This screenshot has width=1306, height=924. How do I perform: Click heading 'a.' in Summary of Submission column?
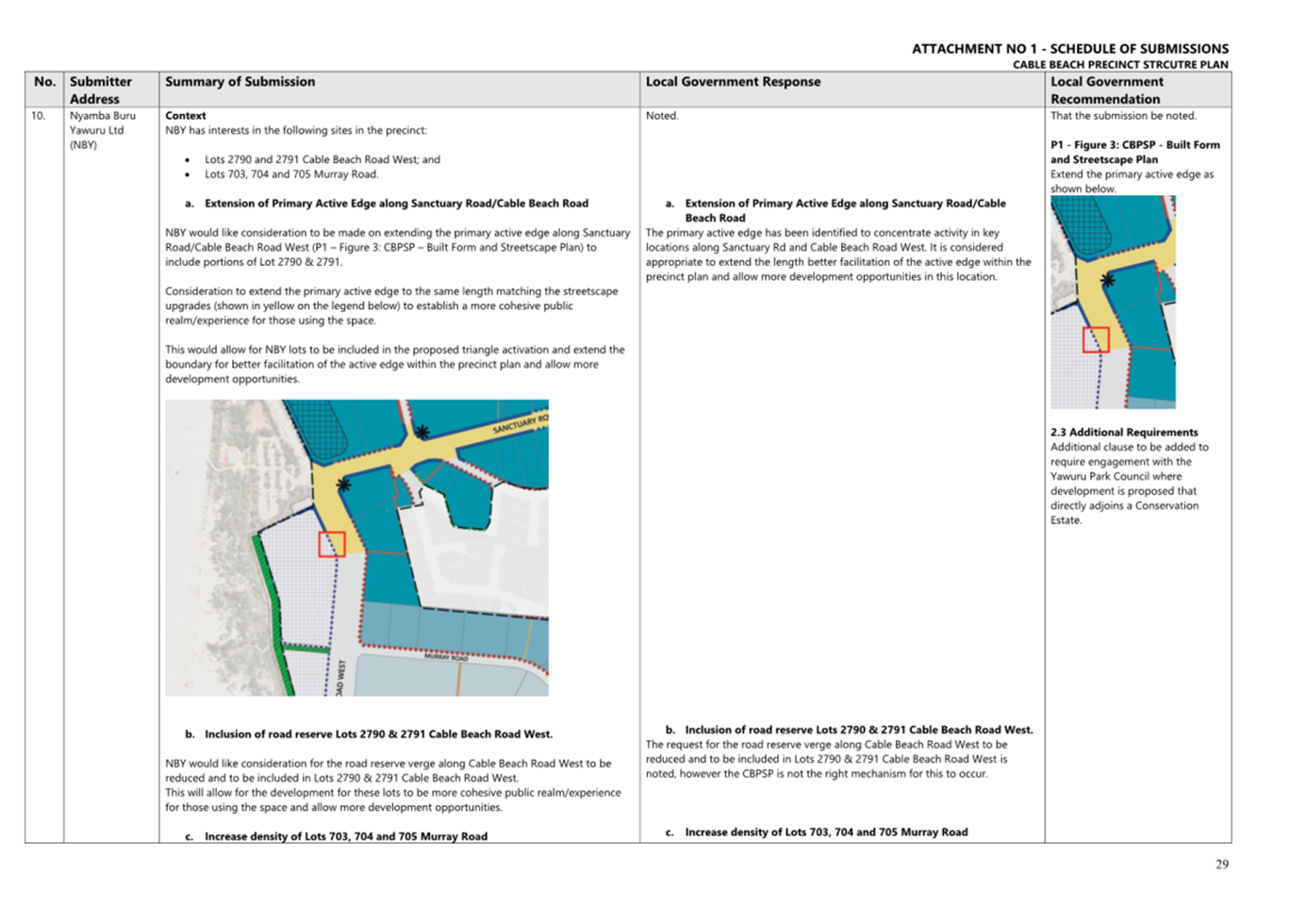pos(387,204)
